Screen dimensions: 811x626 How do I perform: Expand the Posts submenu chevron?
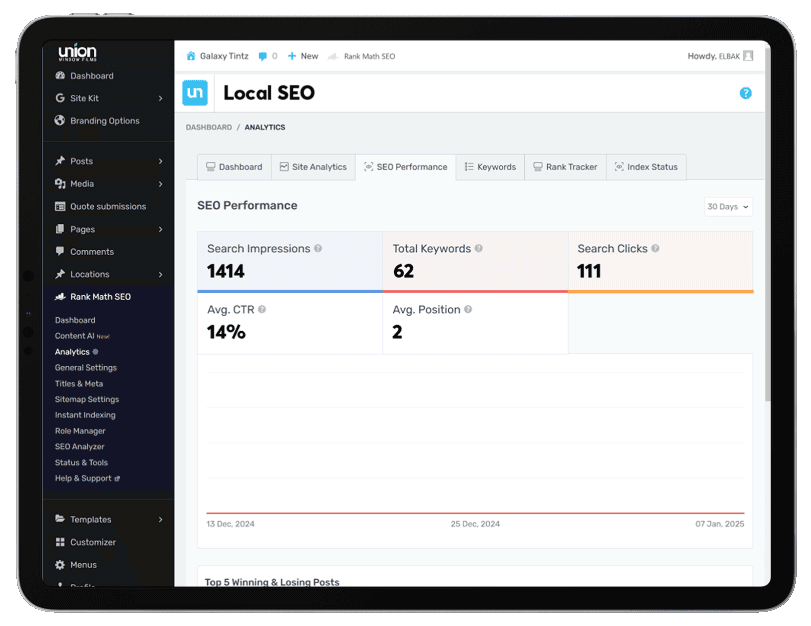coord(160,161)
